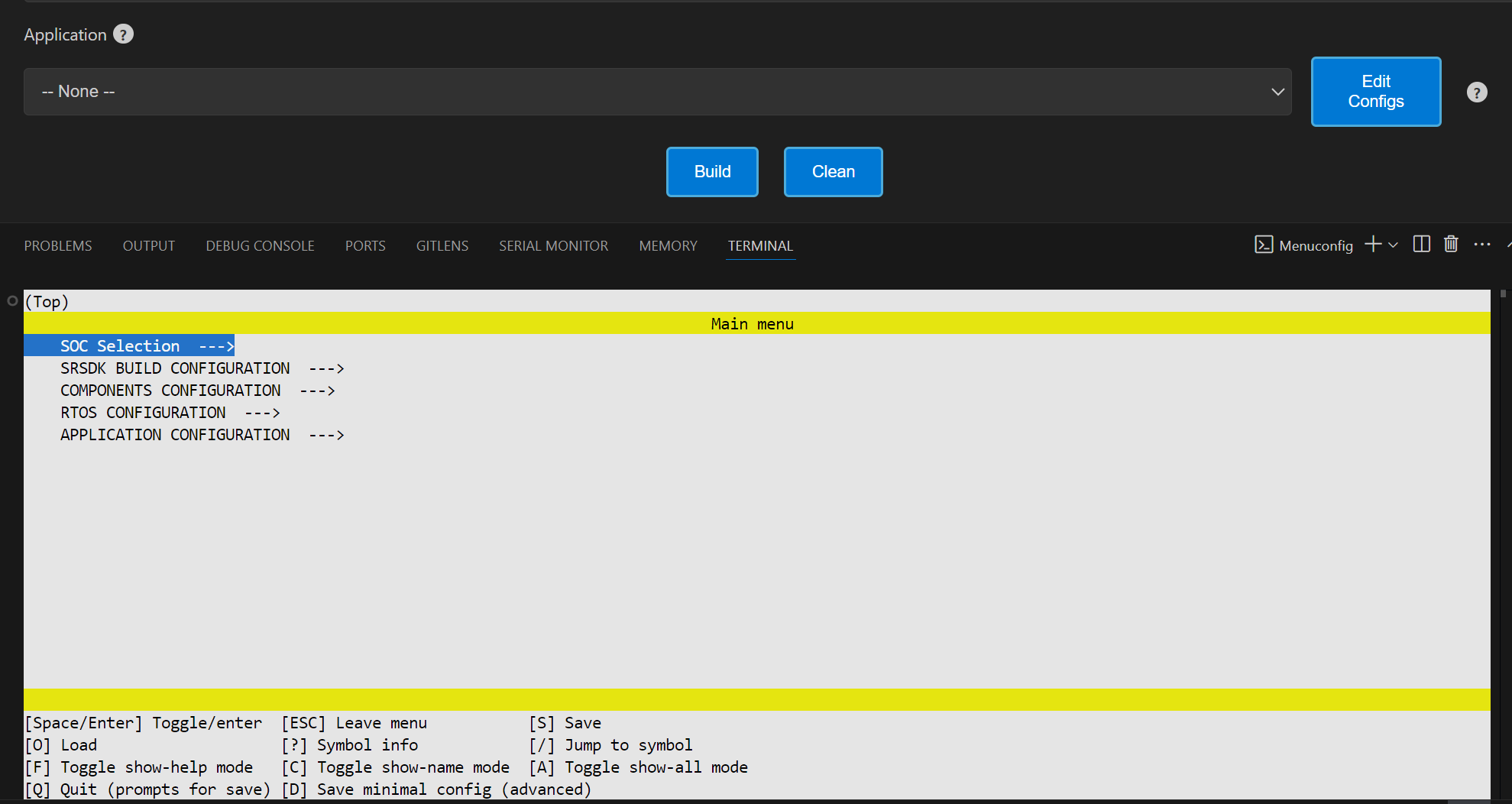Viewport: 1512px width, 804px height.
Task: Enter SRSDK BUILD CONFIGURATION submenu
Action: pyautogui.click(x=175, y=368)
